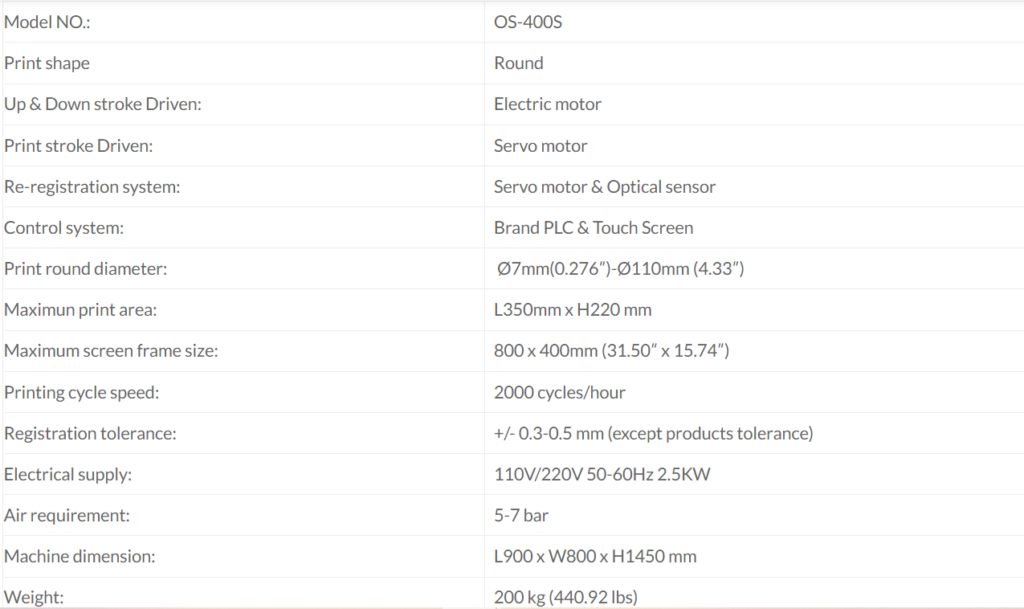Click the 110V/220V electrical supply value
The image size is (1024, 609).
click(x=601, y=475)
